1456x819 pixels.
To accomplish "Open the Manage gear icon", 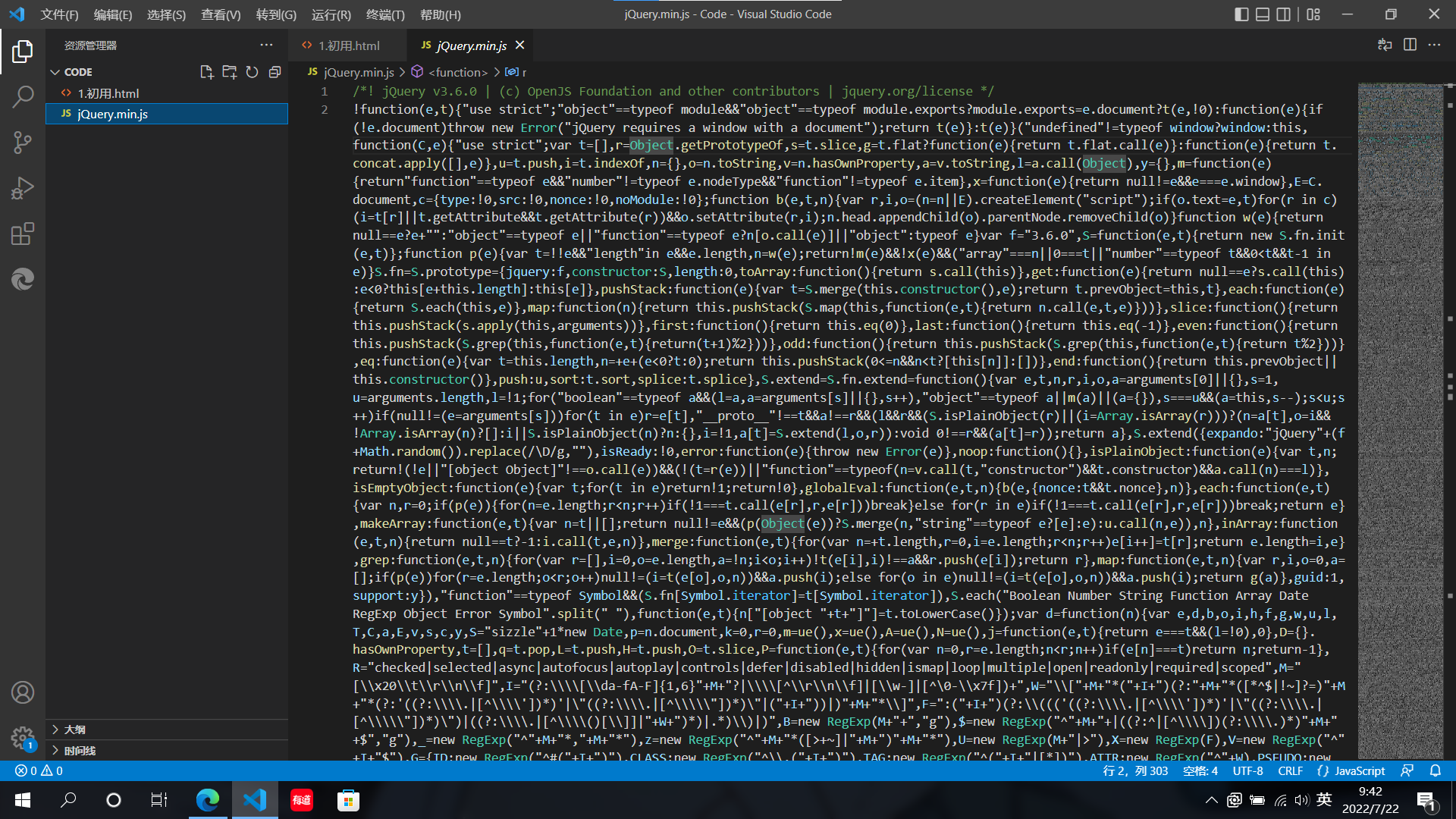I will [x=23, y=738].
